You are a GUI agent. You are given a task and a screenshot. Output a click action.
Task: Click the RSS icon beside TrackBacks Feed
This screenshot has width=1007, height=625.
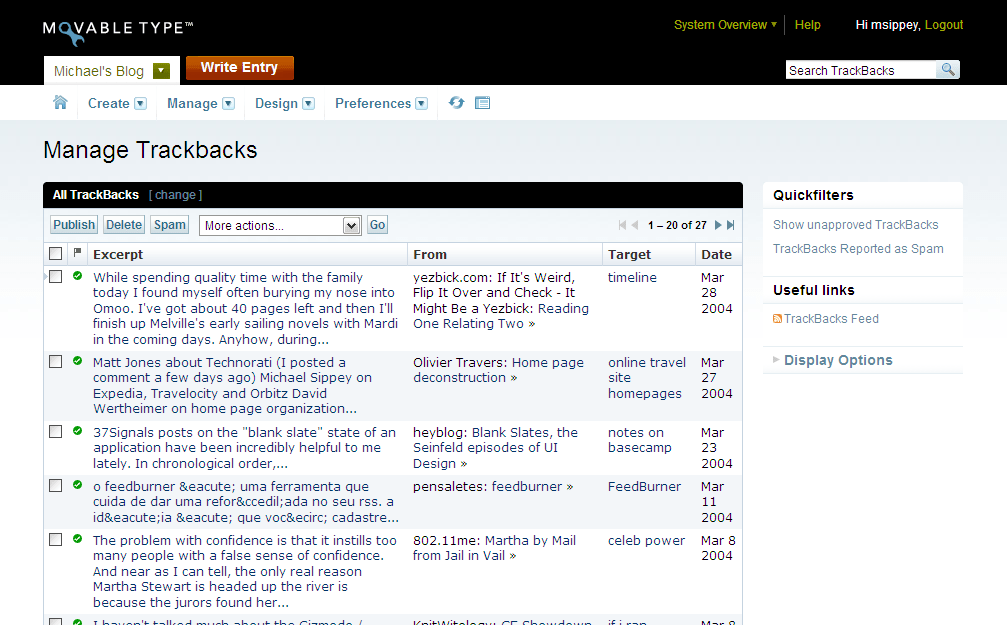click(777, 319)
